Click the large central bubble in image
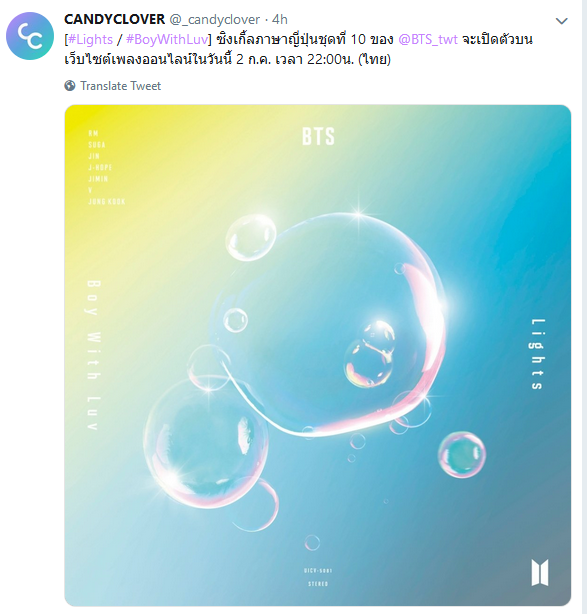The image size is (587, 614). coord(329,325)
